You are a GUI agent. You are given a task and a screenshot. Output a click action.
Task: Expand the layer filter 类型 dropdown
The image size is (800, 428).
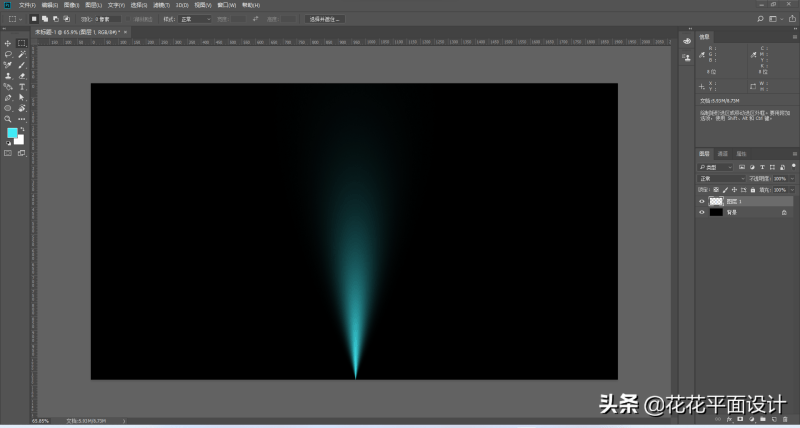716,166
